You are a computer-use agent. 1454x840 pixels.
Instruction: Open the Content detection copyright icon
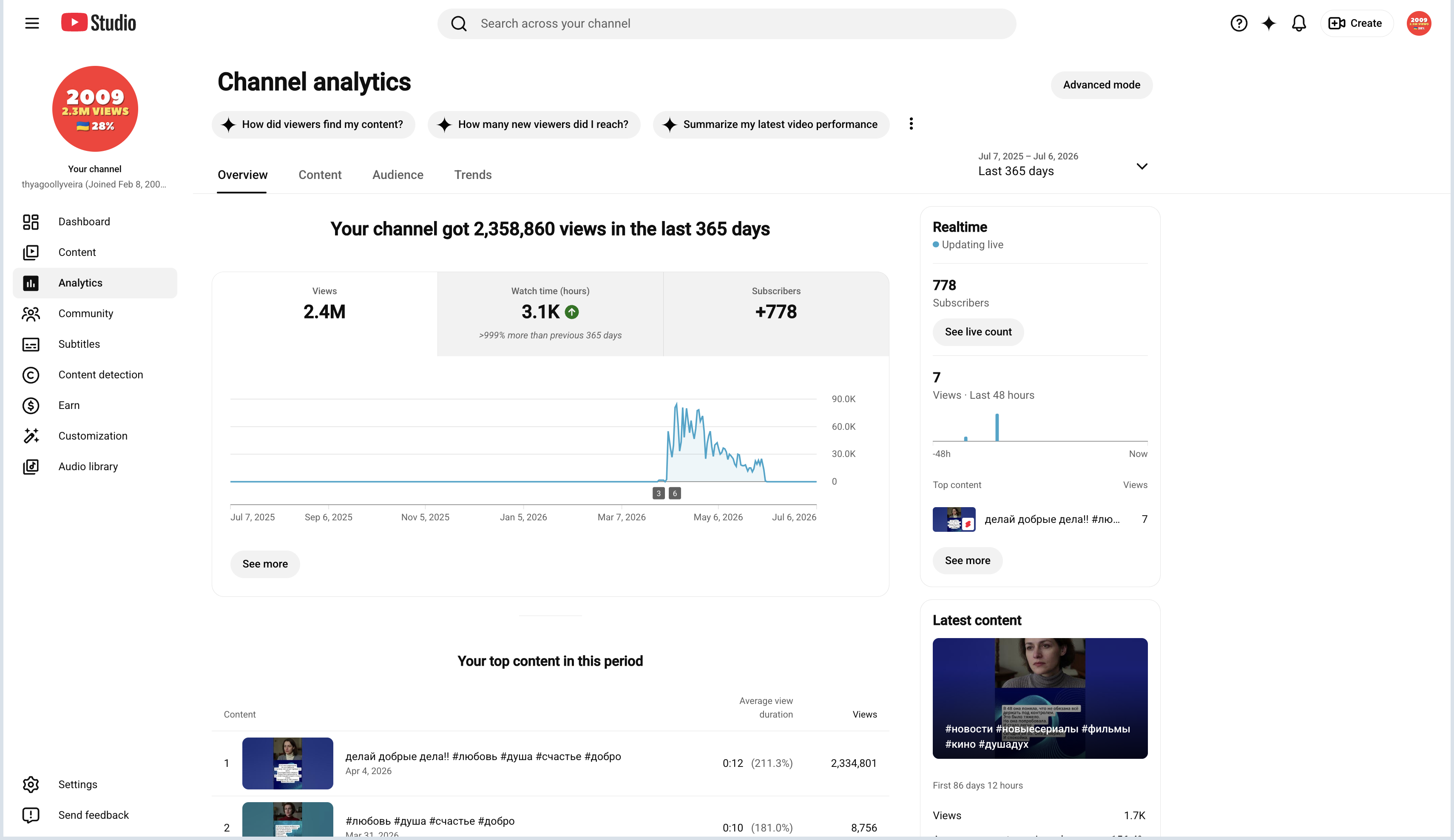coord(31,375)
